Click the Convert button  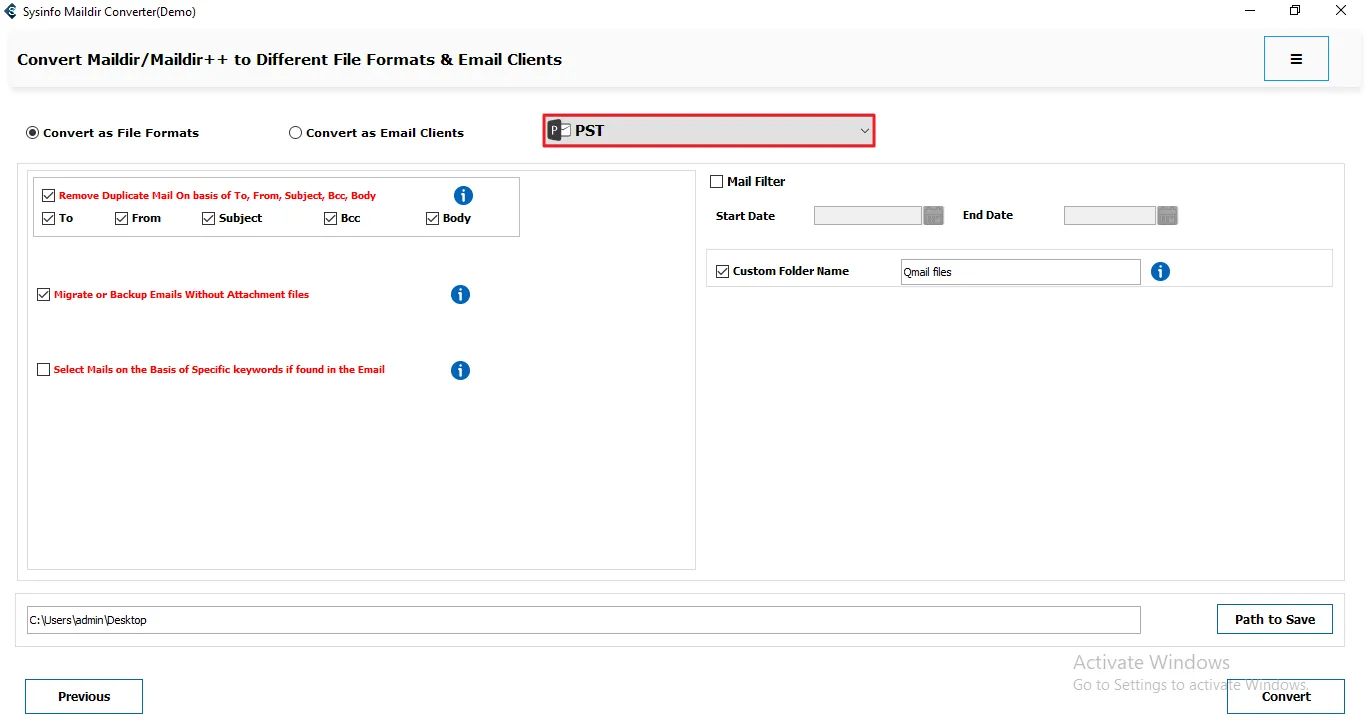pyautogui.click(x=1285, y=697)
